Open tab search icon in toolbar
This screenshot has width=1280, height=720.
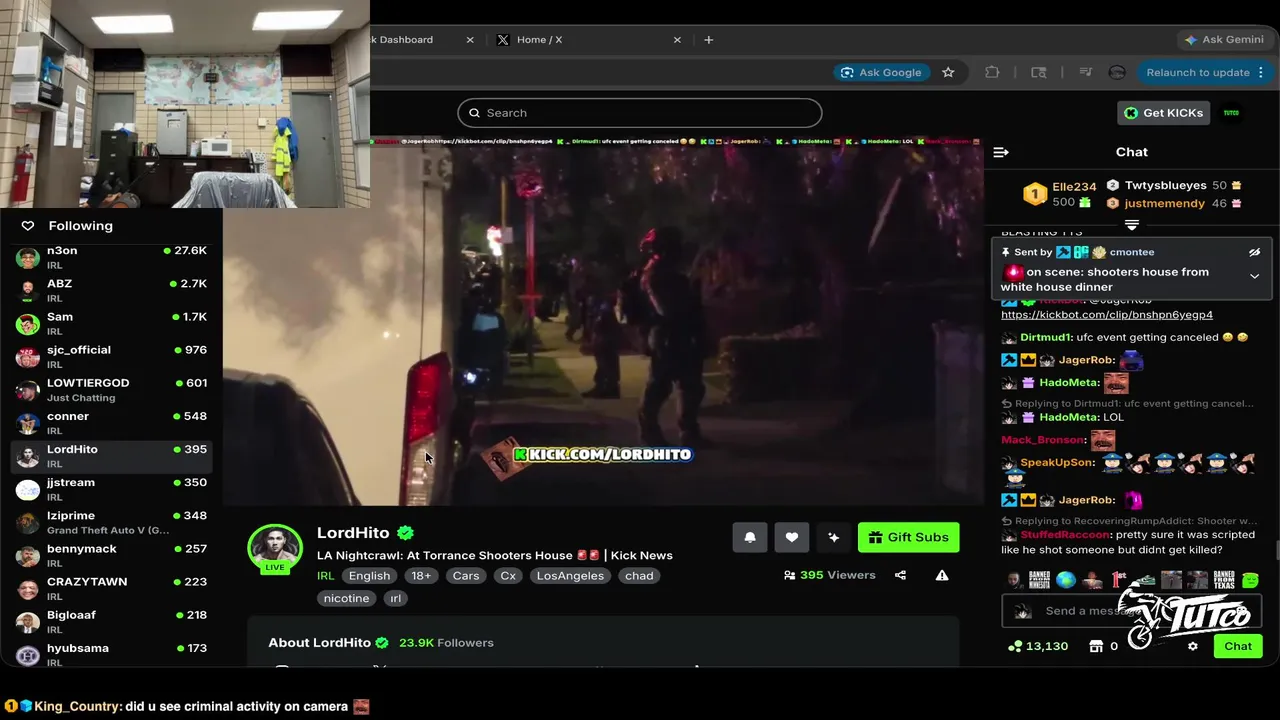coord(1039,72)
